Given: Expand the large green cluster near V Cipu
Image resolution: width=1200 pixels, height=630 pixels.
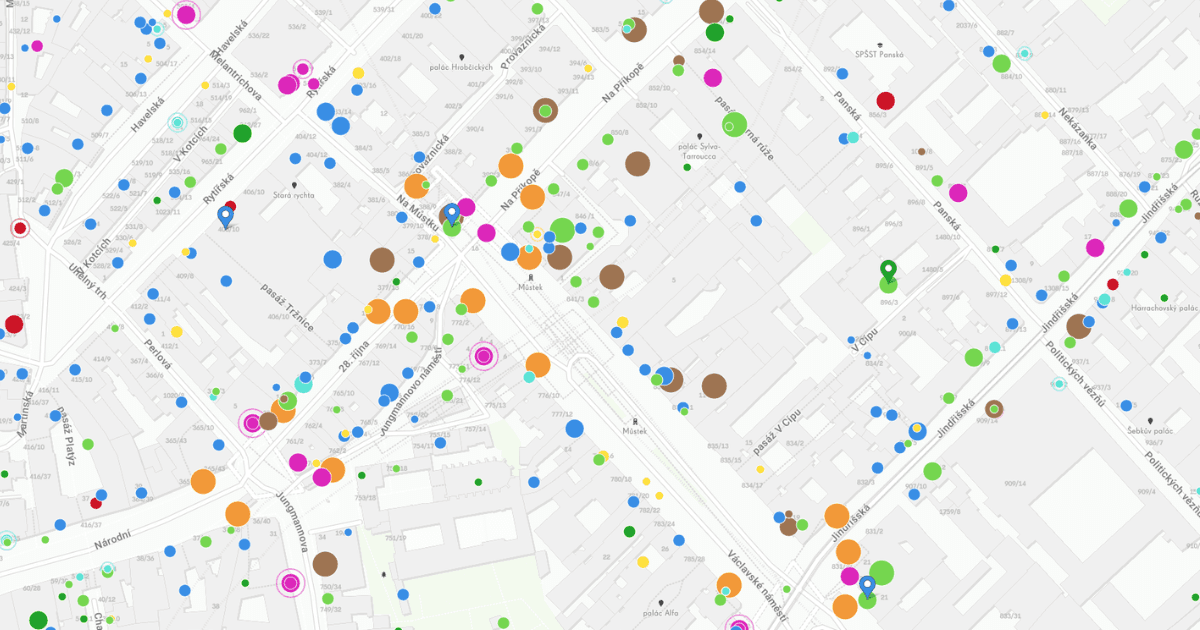Looking at the screenshot, I should click(975, 355).
